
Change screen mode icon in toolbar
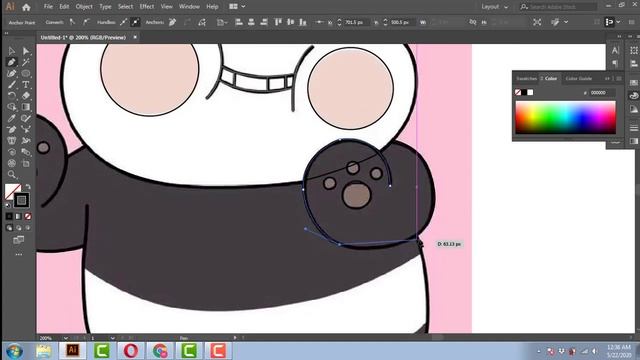point(18,240)
